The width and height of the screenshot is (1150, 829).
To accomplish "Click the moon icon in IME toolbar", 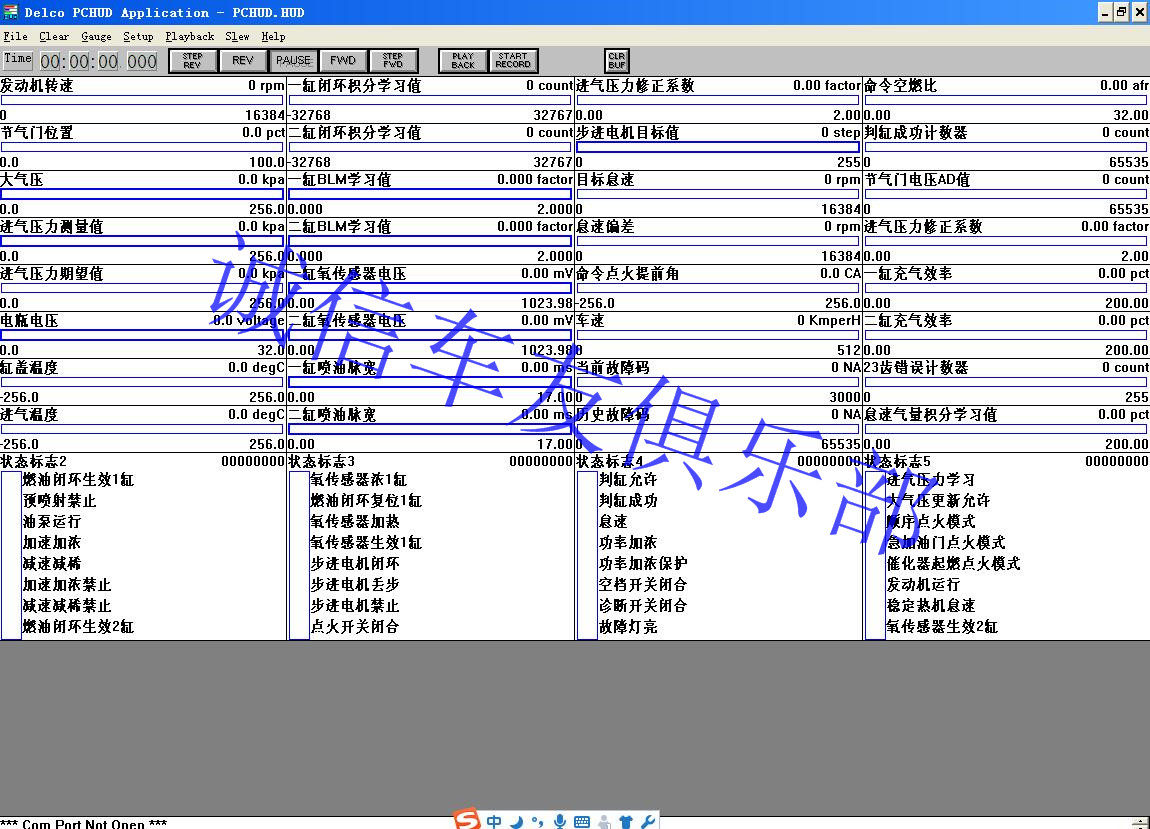I will pos(516,822).
